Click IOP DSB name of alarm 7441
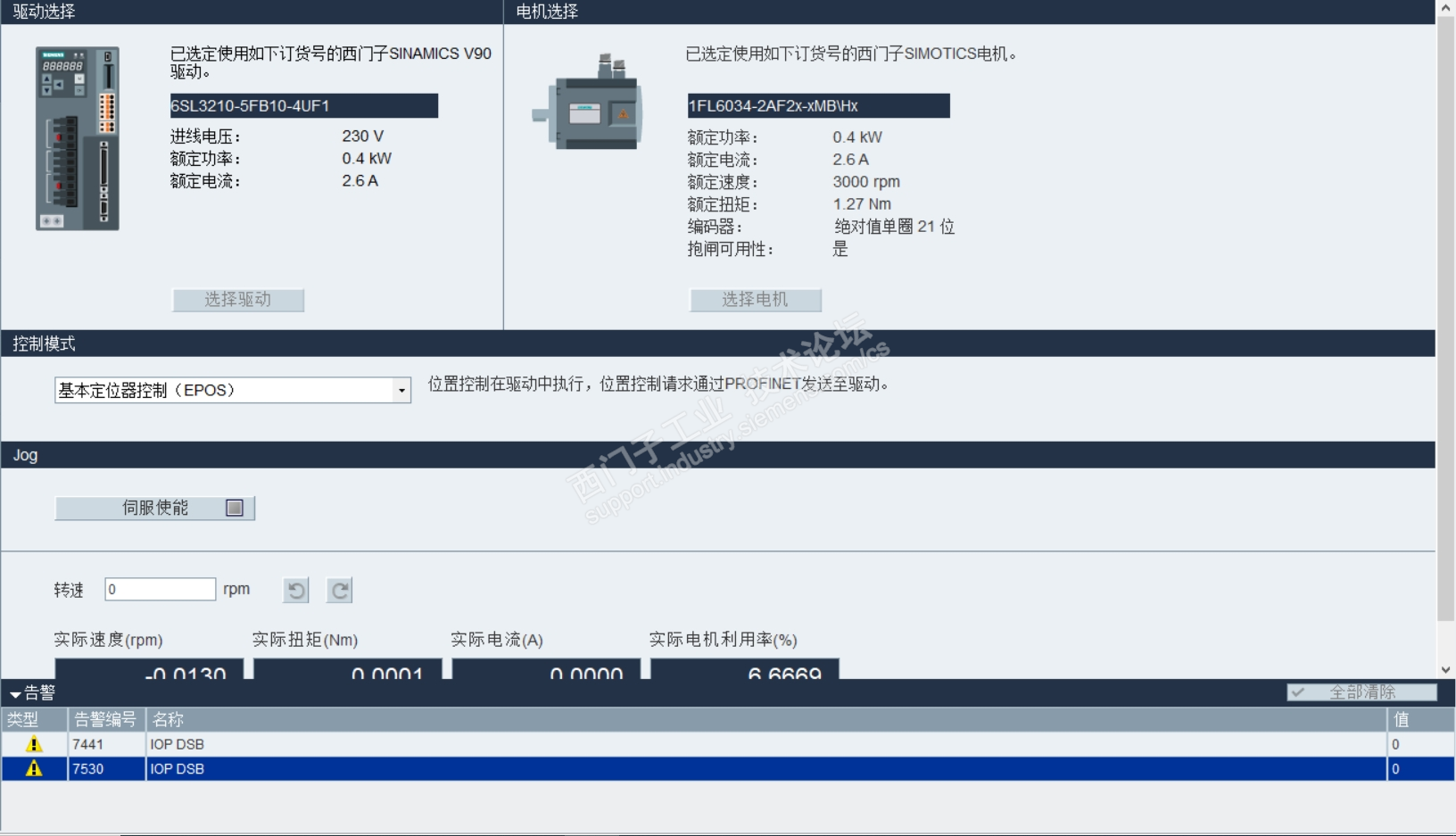Viewport: 1456px width, 836px height. [x=177, y=744]
